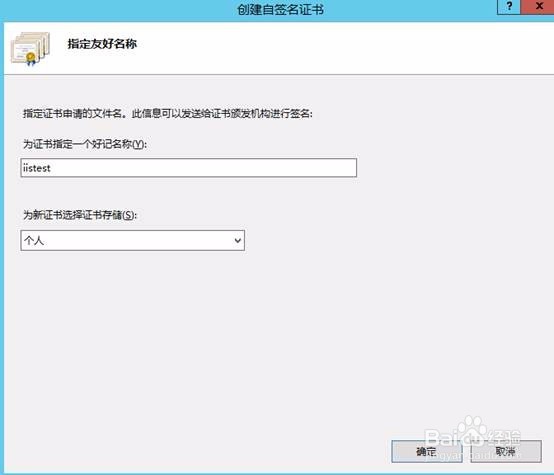Focus the friendly name field containing iistest
This screenshot has height=475, width=554.
coord(189,168)
